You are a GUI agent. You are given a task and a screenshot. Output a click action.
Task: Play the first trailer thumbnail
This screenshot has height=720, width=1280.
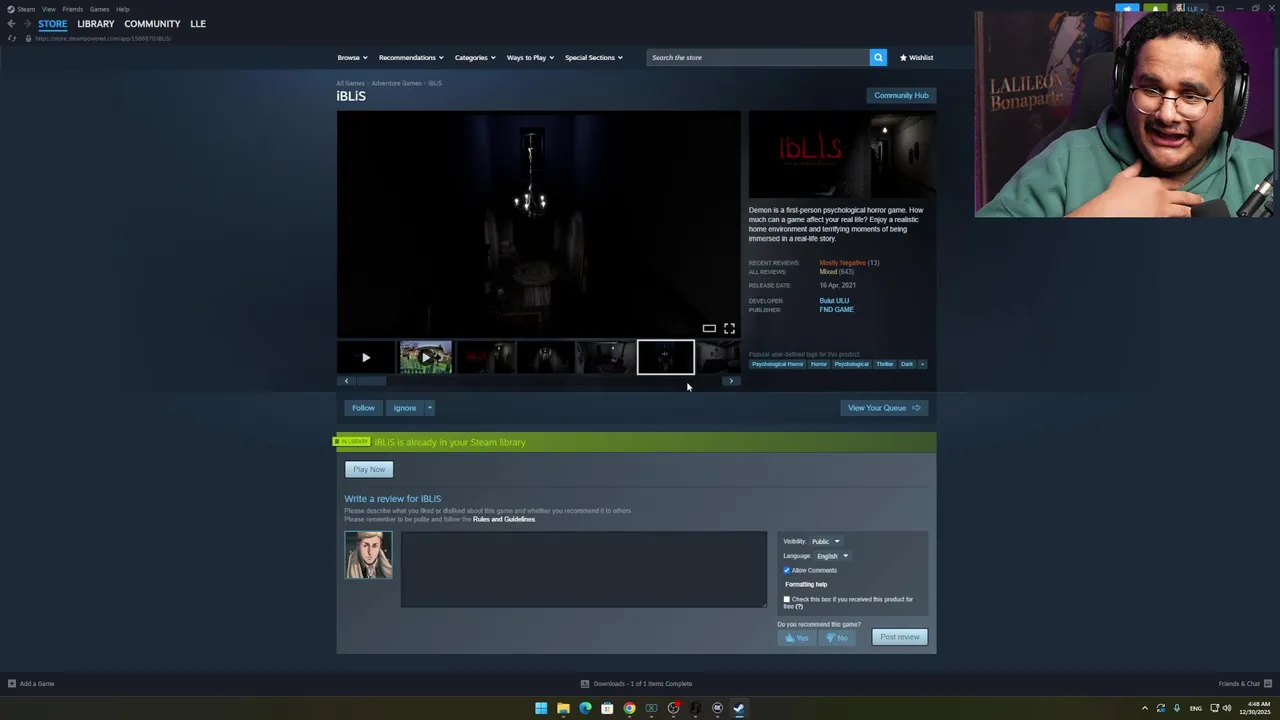[x=366, y=357]
